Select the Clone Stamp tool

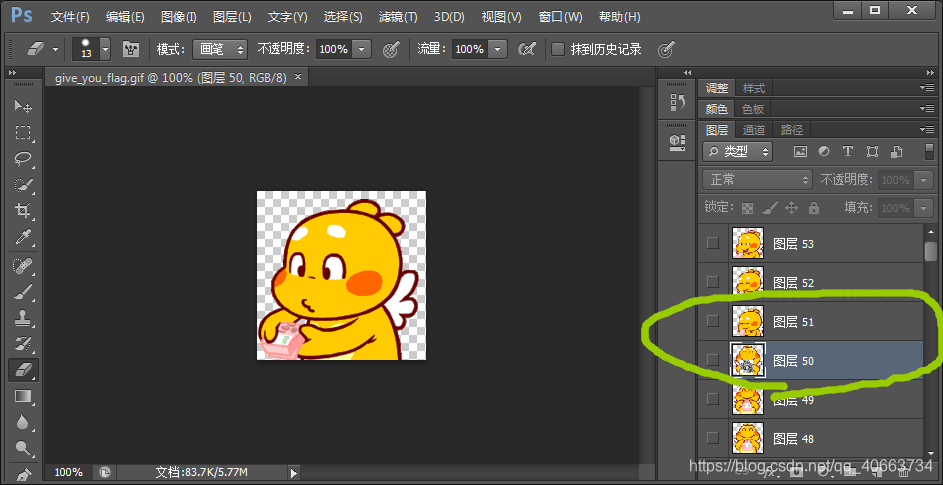pyautogui.click(x=23, y=318)
